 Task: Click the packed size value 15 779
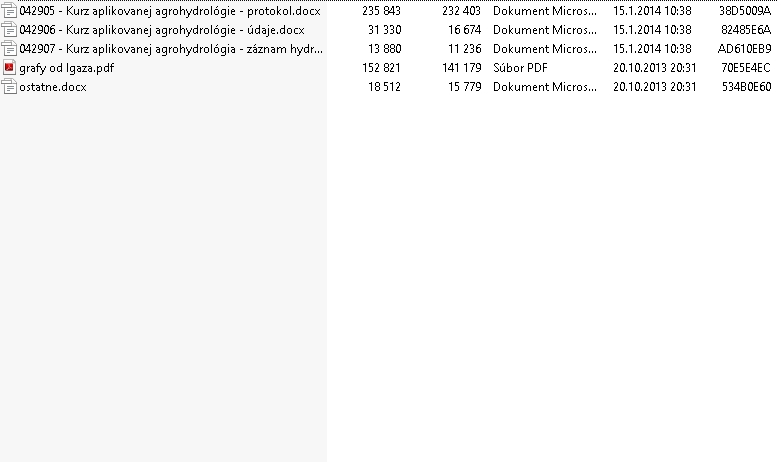tap(461, 87)
